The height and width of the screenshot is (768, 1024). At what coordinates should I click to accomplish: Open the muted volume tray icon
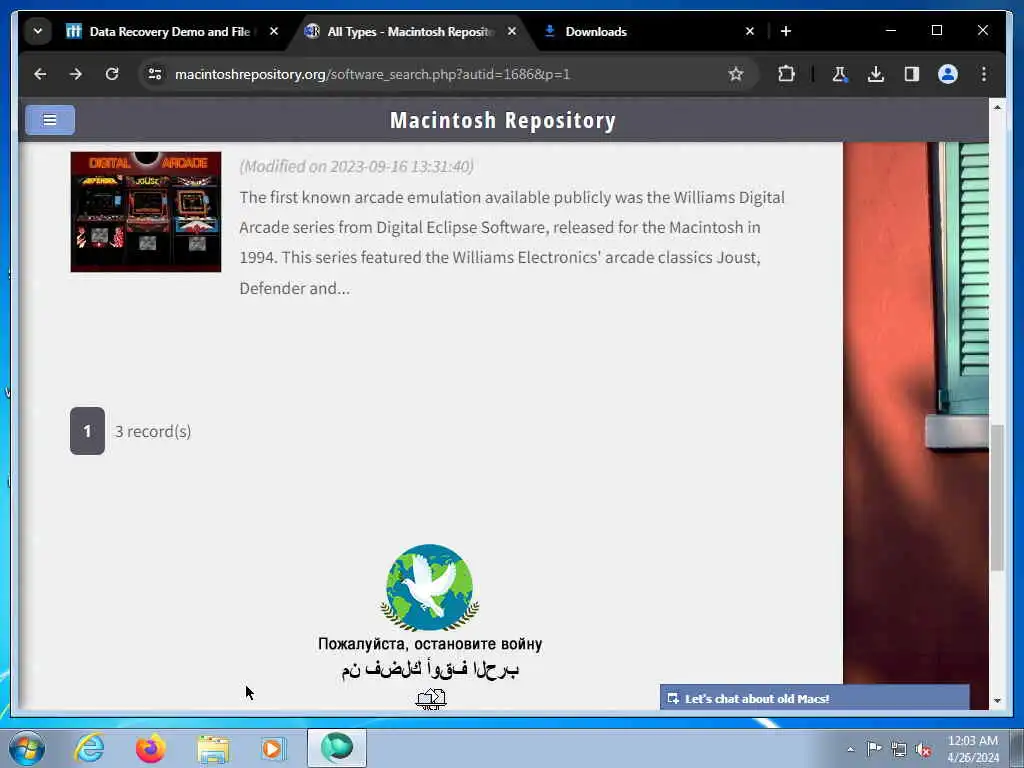(x=923, y=749)
